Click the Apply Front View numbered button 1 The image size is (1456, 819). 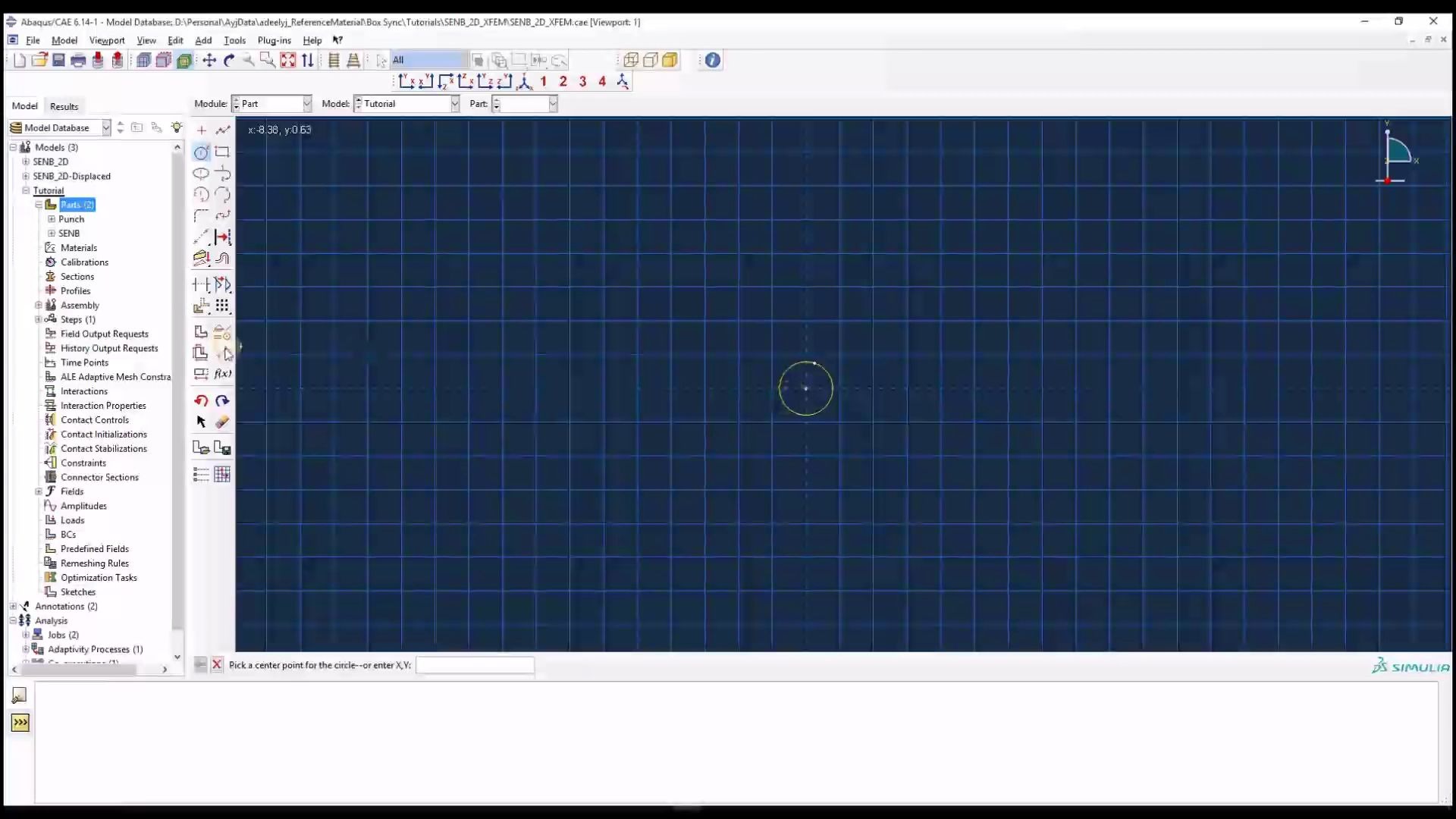[544, 81]
